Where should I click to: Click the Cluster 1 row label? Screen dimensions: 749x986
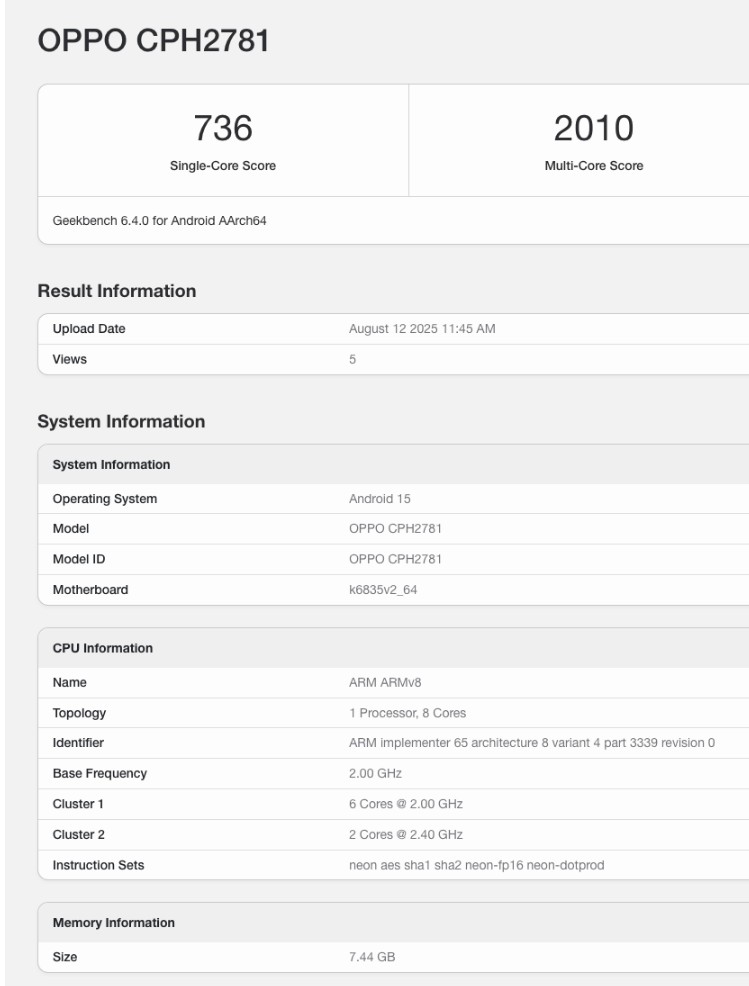[x=78, y=804]
